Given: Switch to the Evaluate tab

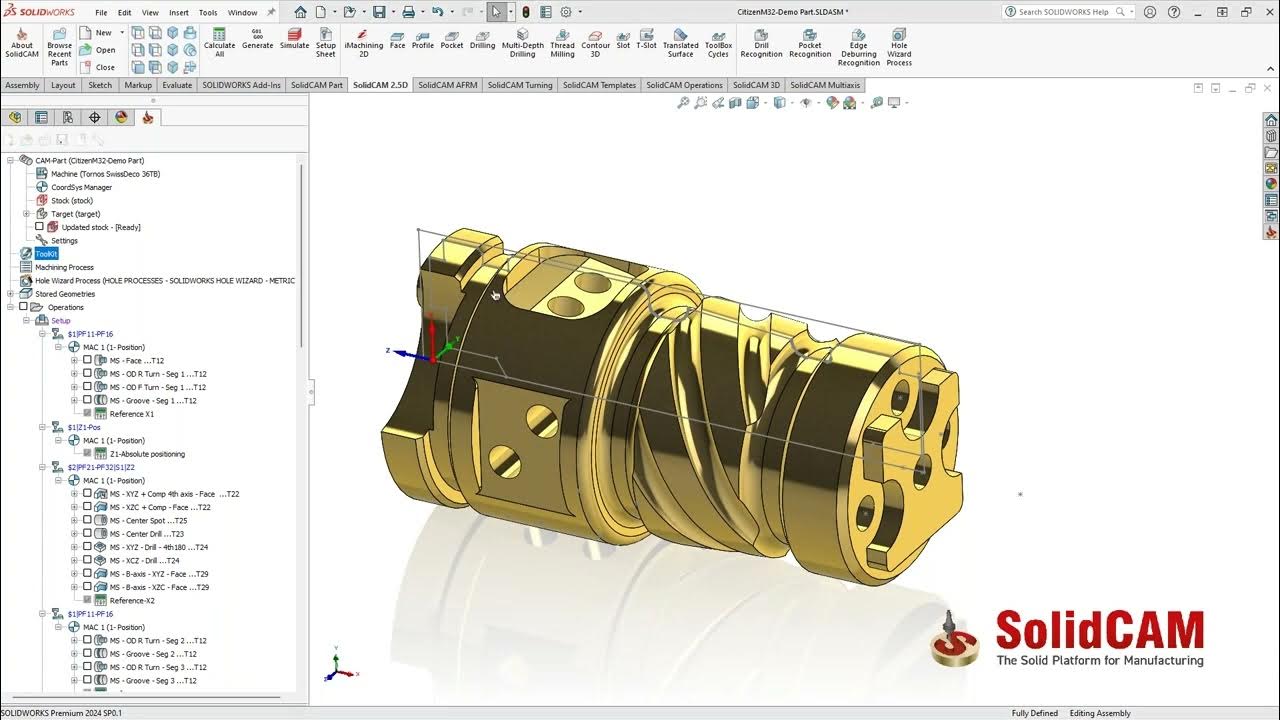Looking at the screenshot, I should [177, 85].
